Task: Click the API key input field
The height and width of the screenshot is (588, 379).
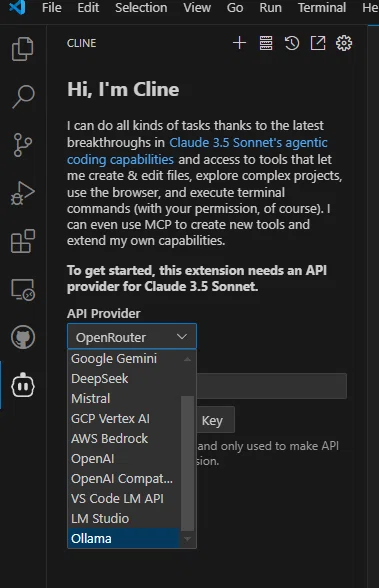Action: 272,386
